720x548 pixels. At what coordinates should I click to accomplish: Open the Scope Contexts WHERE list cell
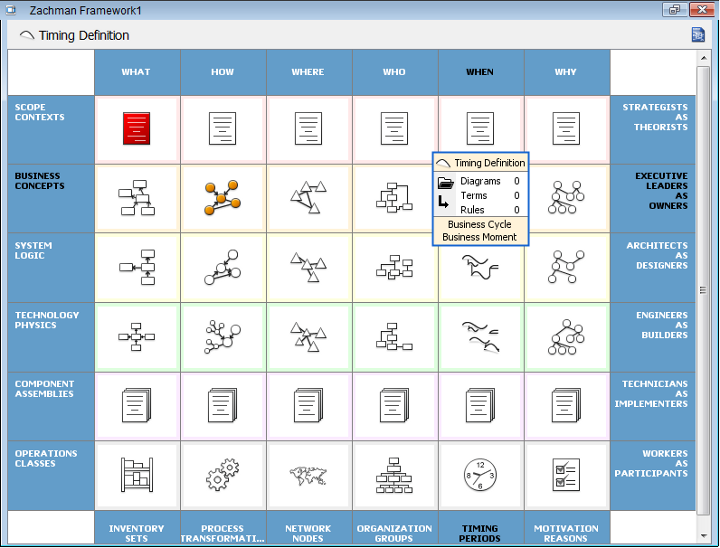(308, 129)
